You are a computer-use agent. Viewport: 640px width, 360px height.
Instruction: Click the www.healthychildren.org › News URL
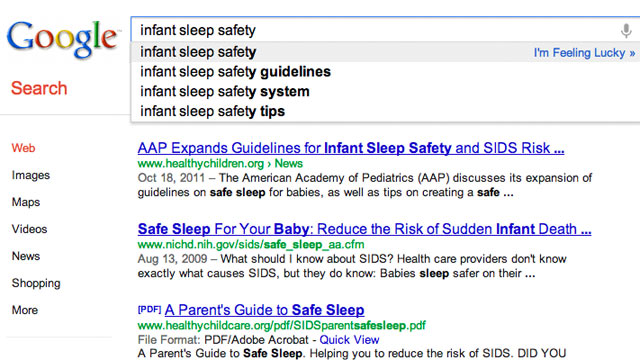(220, 164)
